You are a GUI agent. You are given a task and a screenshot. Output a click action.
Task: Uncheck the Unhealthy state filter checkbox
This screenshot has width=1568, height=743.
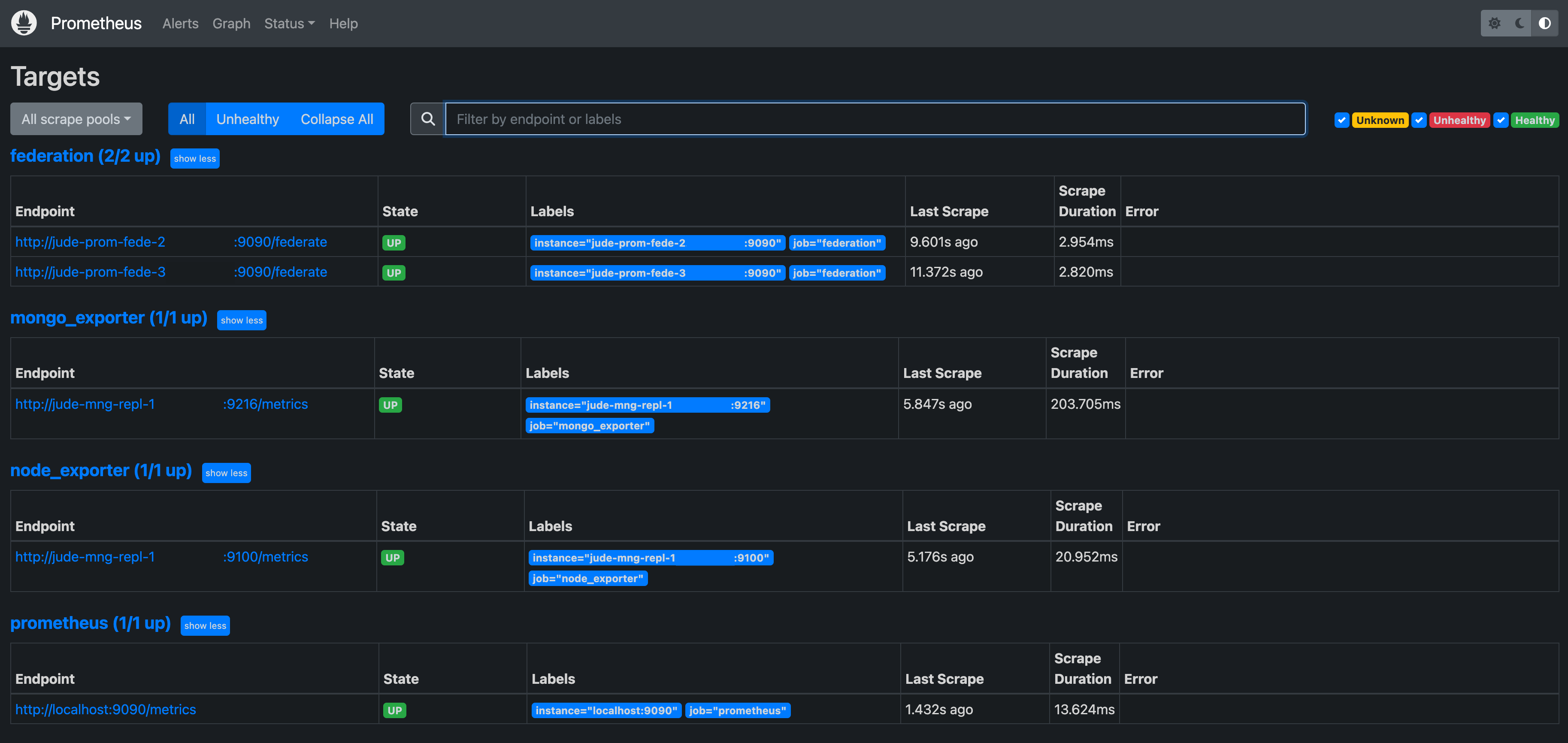tap(1419, 120)
